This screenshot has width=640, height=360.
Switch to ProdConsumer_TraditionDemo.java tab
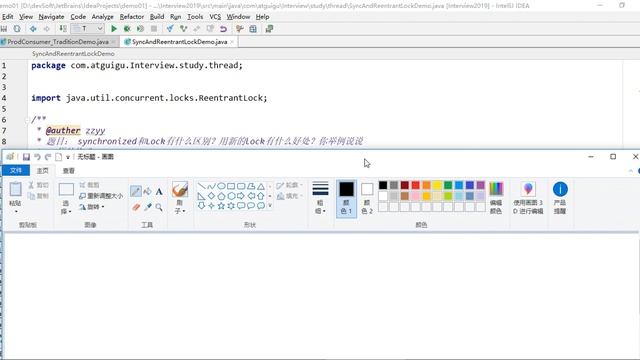click(x=58, y=42)
